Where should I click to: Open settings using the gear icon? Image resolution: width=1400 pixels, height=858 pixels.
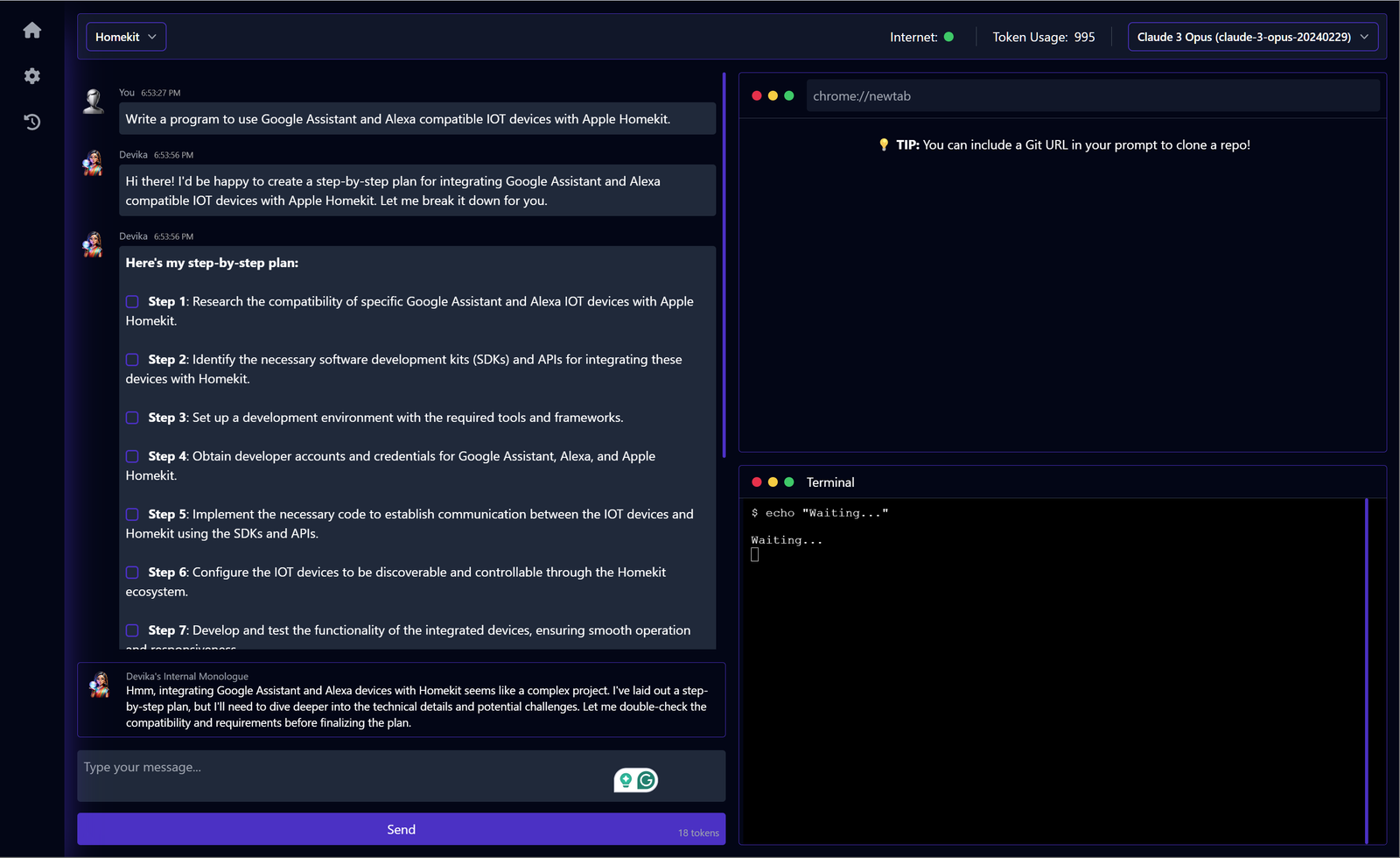point(31,76)
